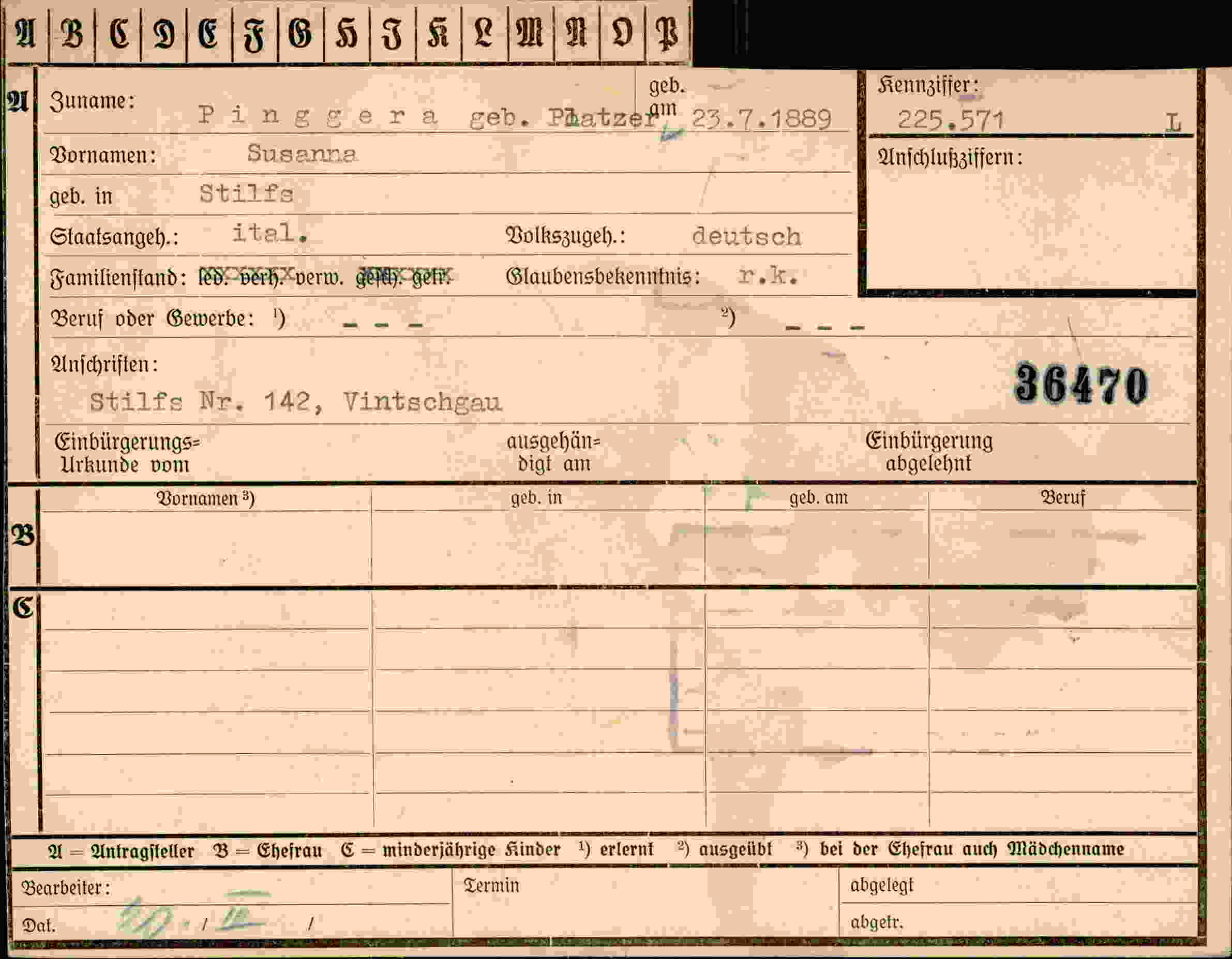Click the "Glaubensbekenntnis:" label

pos(603,277)
